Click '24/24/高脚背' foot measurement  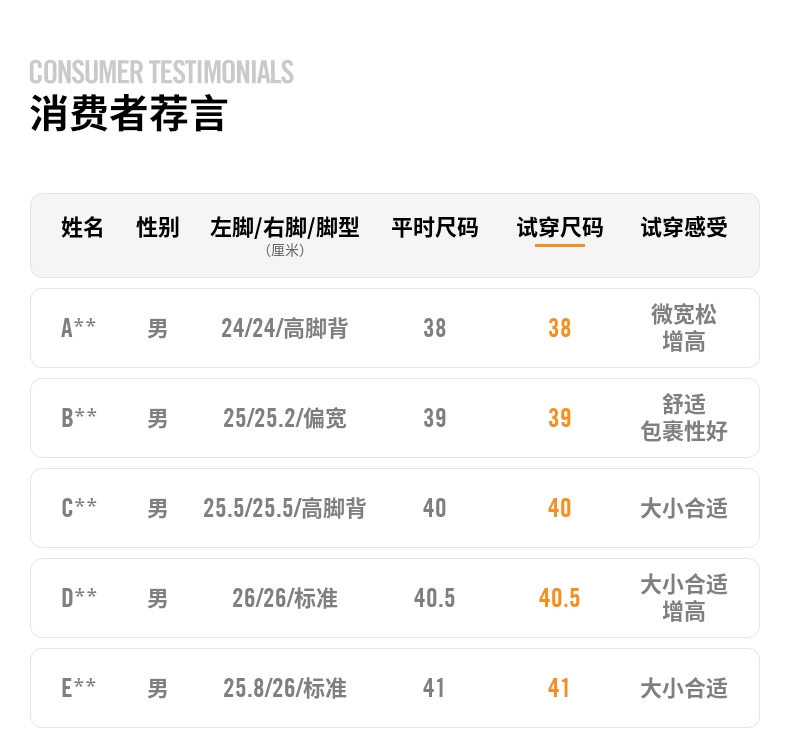tap(285, 328)
